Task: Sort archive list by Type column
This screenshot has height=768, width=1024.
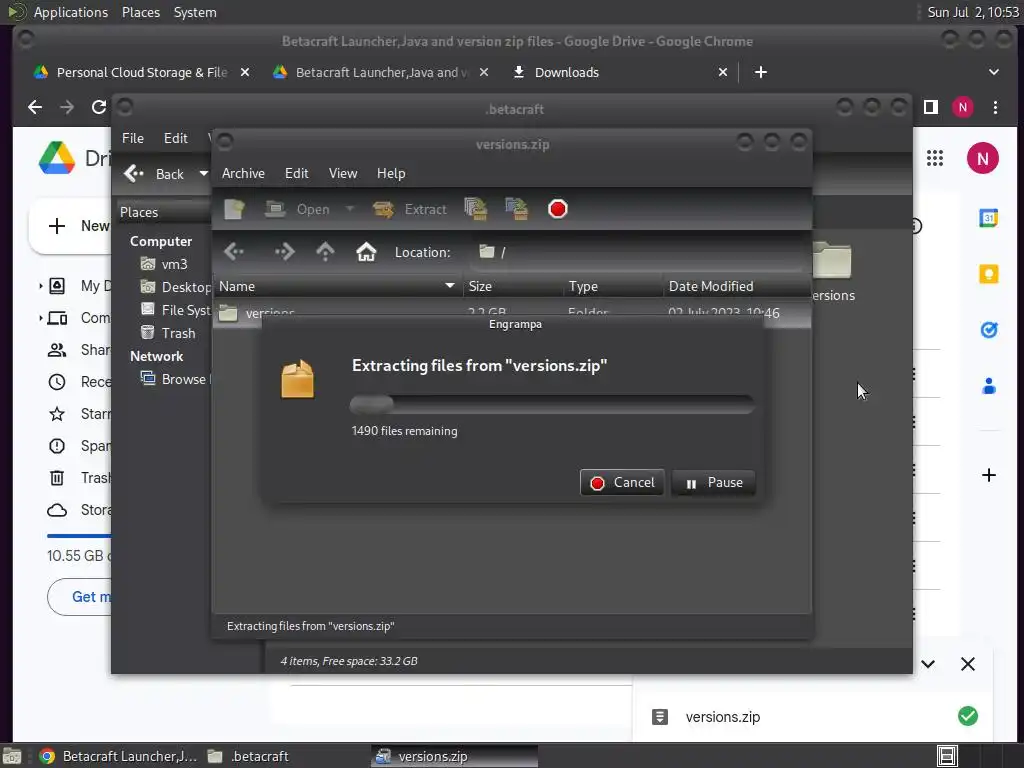Action: pos(613,286)
